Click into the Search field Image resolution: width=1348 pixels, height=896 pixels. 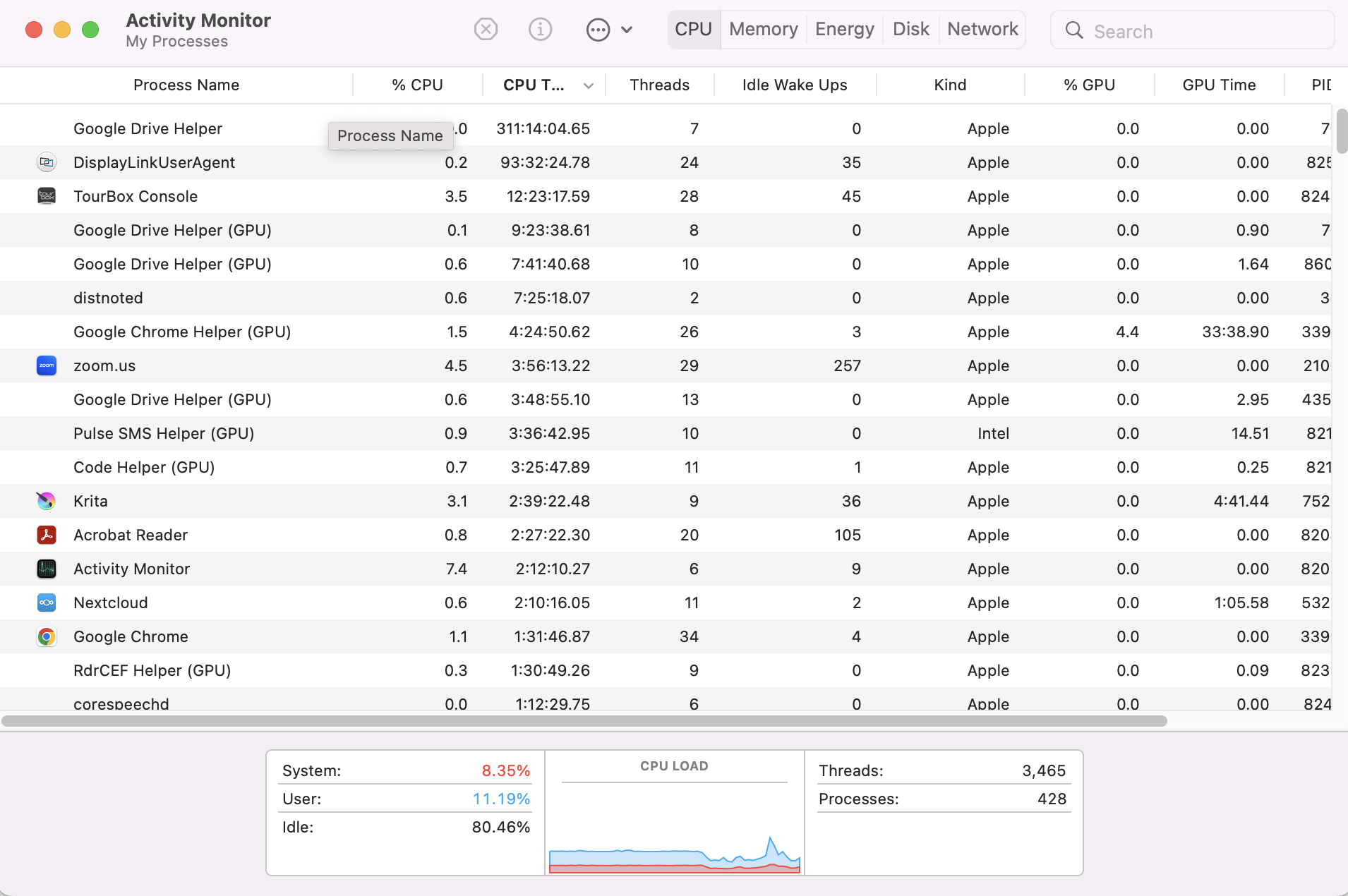coord(1193,30)
